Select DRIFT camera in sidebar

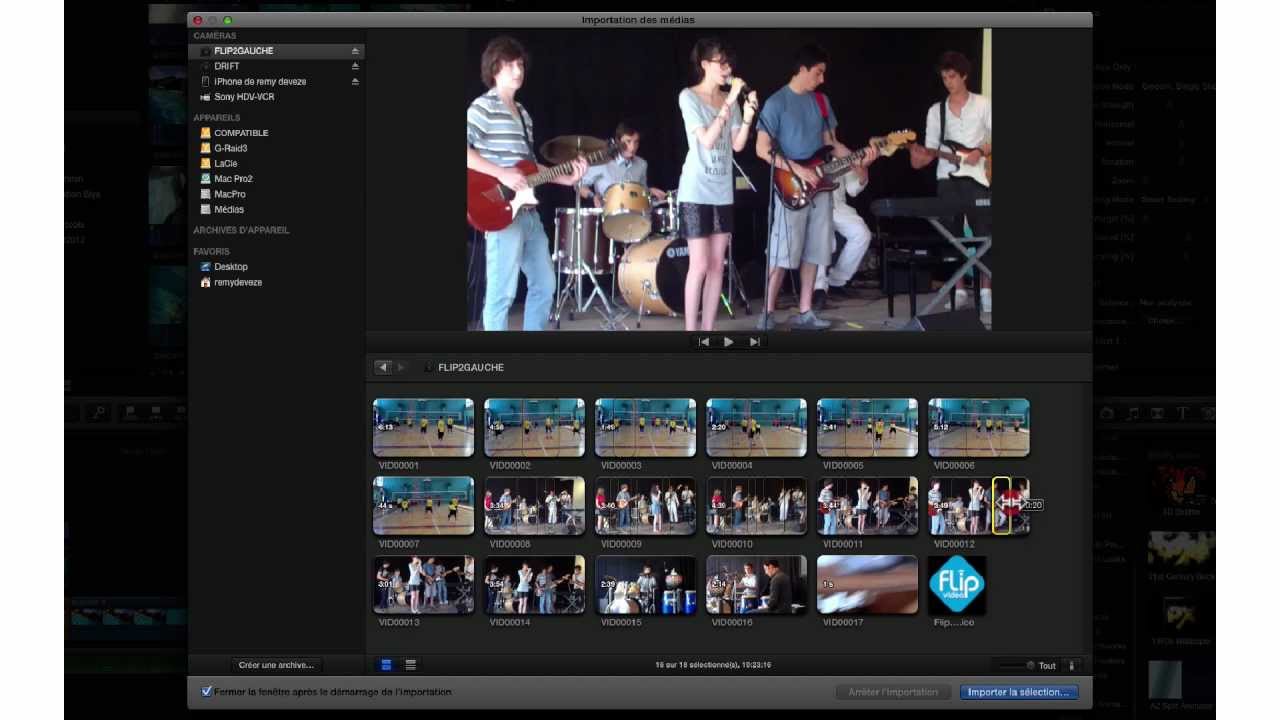226,66
